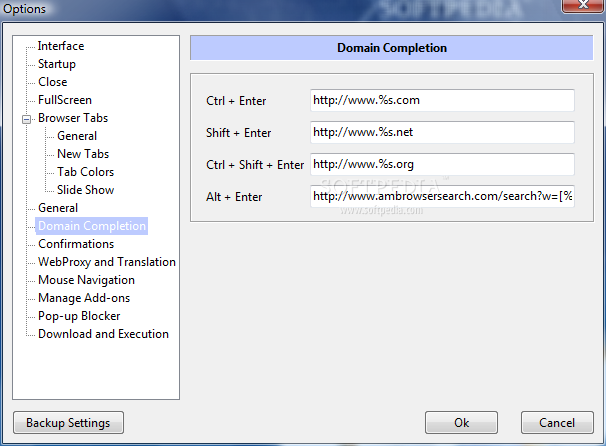606x446 pixels.
Task: Select Domain Completion in tree
Action: pyautogui.click(x=92, y=226)
